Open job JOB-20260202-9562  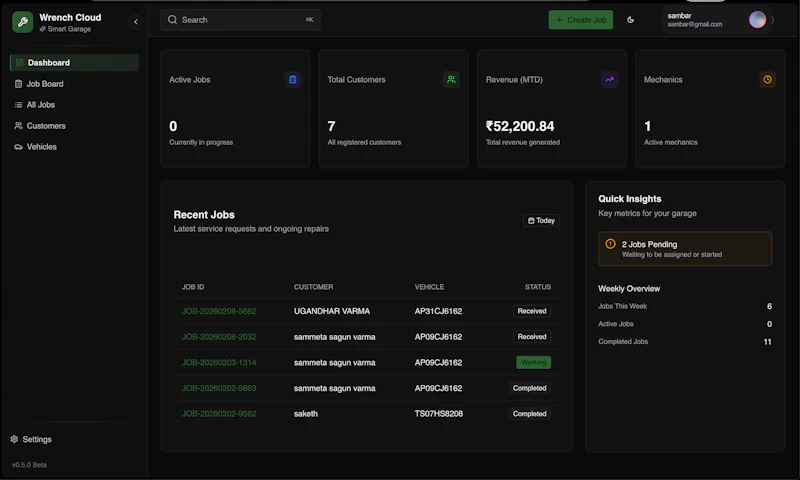(219, 414)
